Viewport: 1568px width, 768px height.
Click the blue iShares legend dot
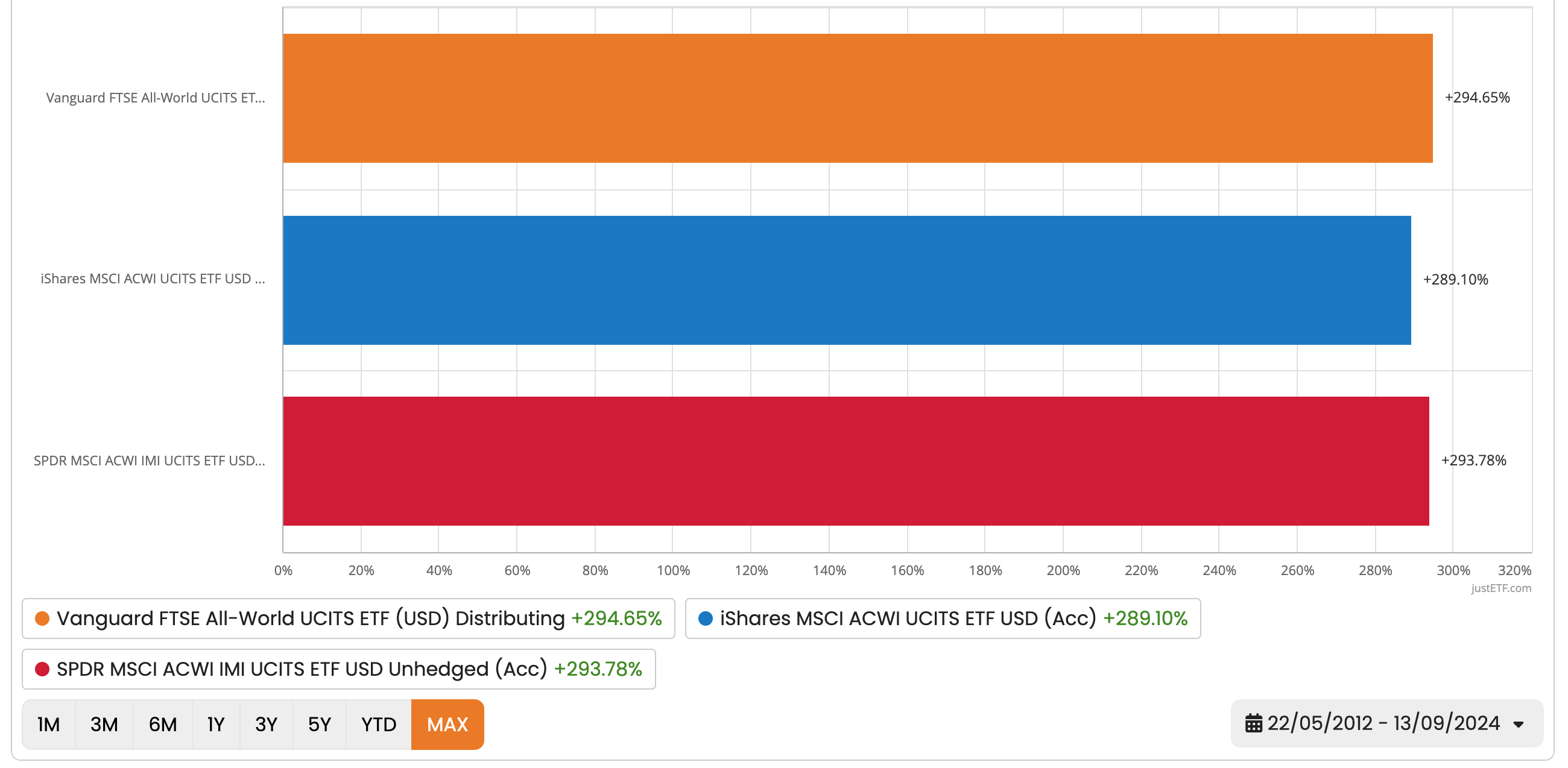pos(705,618)
